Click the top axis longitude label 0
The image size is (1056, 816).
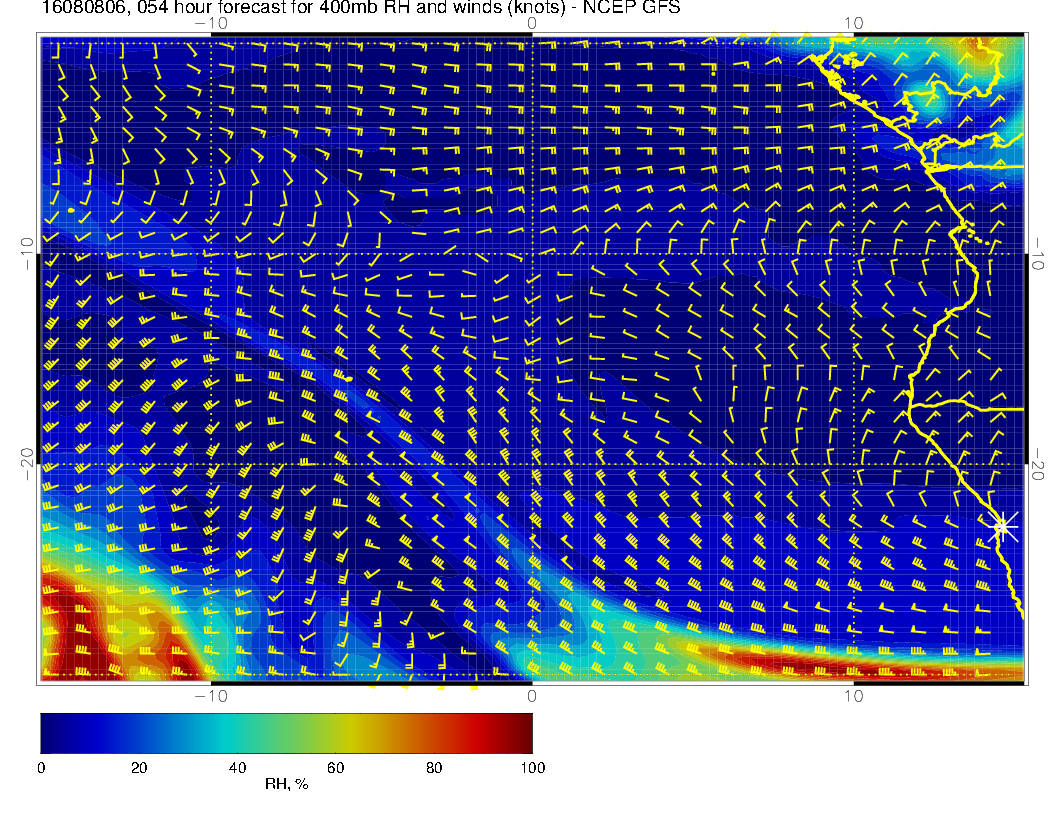532,24
